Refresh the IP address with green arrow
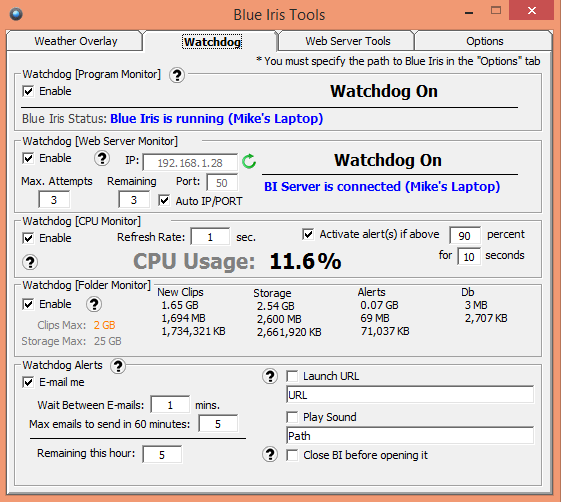The image size is (561, 502). [x=249, y=161]
